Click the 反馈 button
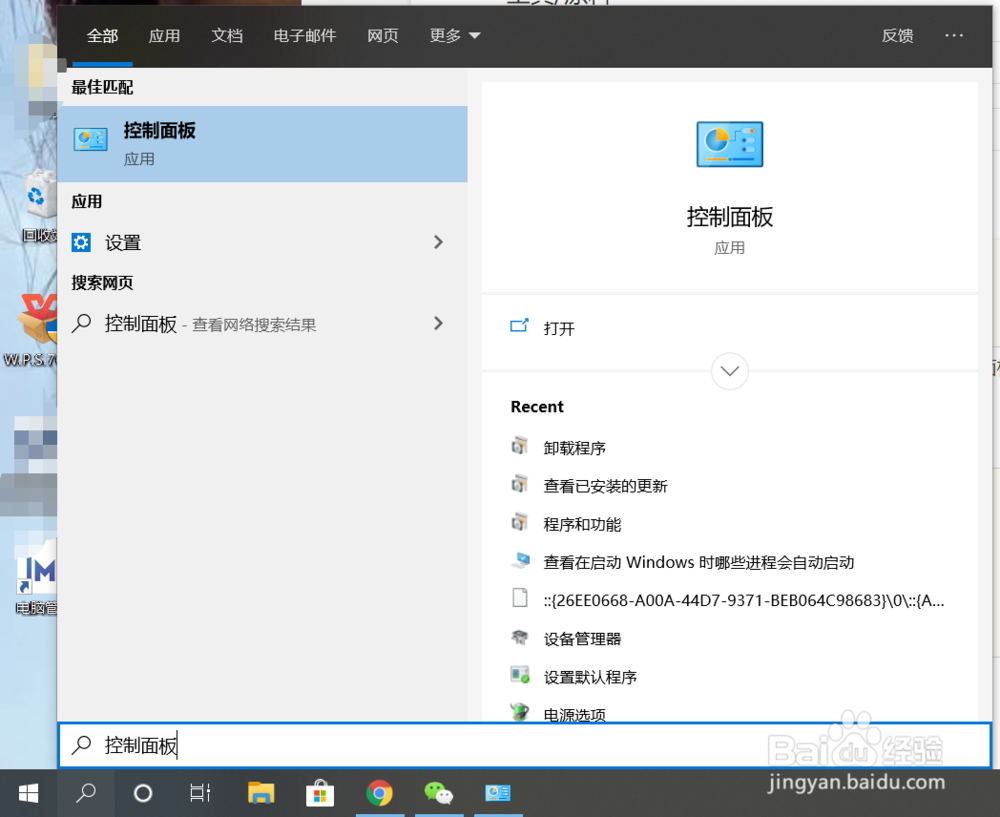This screenshot has width=1000, height=817. point(897,35)
